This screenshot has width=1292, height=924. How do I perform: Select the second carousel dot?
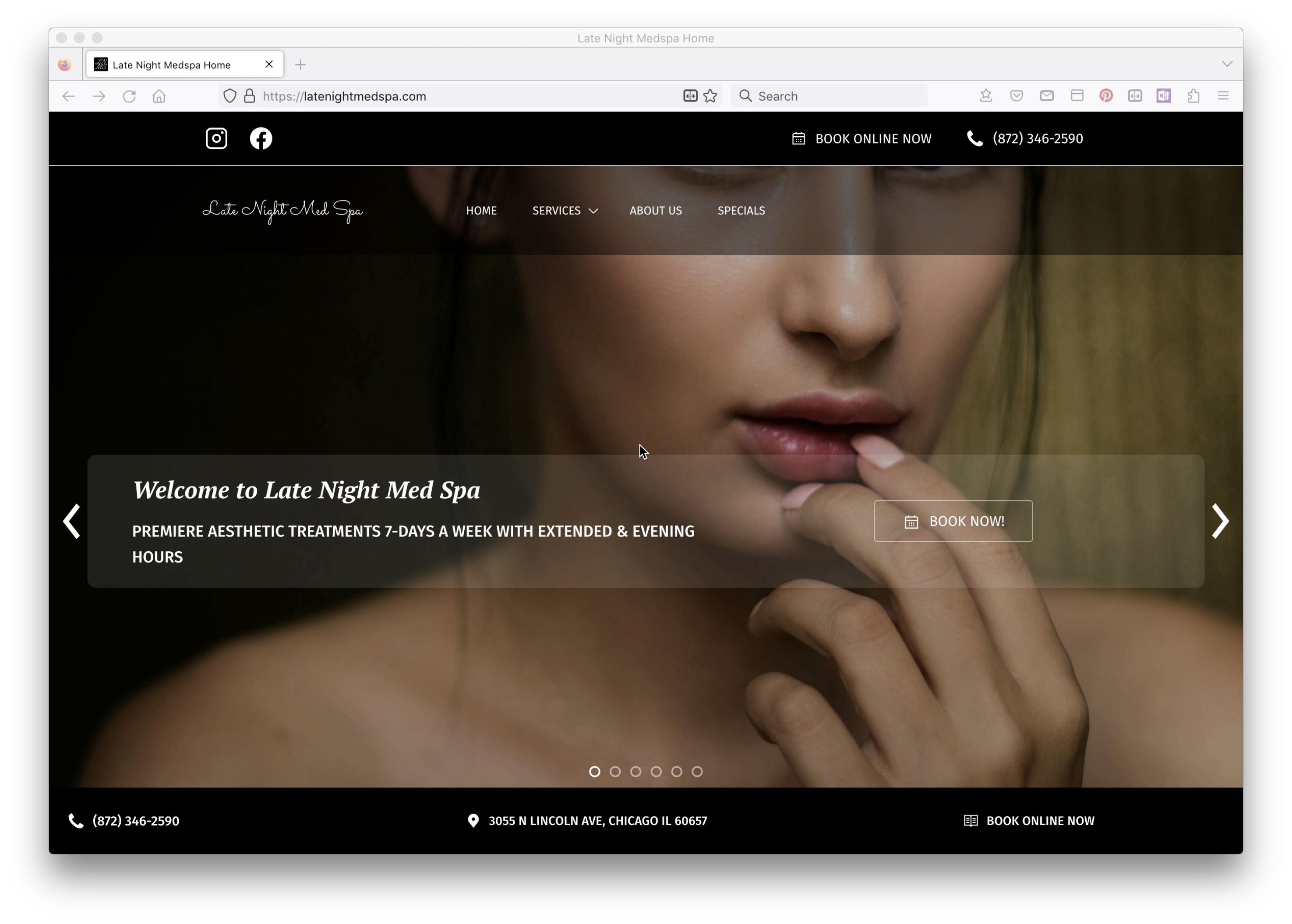[x=615, y=772]
